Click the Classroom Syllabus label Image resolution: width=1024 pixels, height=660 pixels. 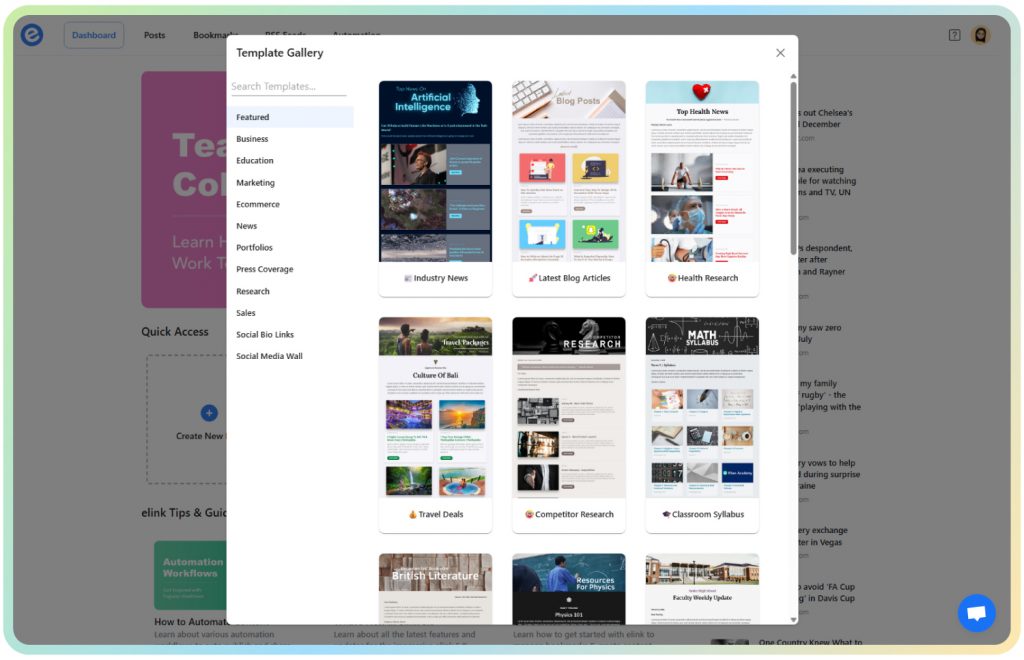(703, 514)
